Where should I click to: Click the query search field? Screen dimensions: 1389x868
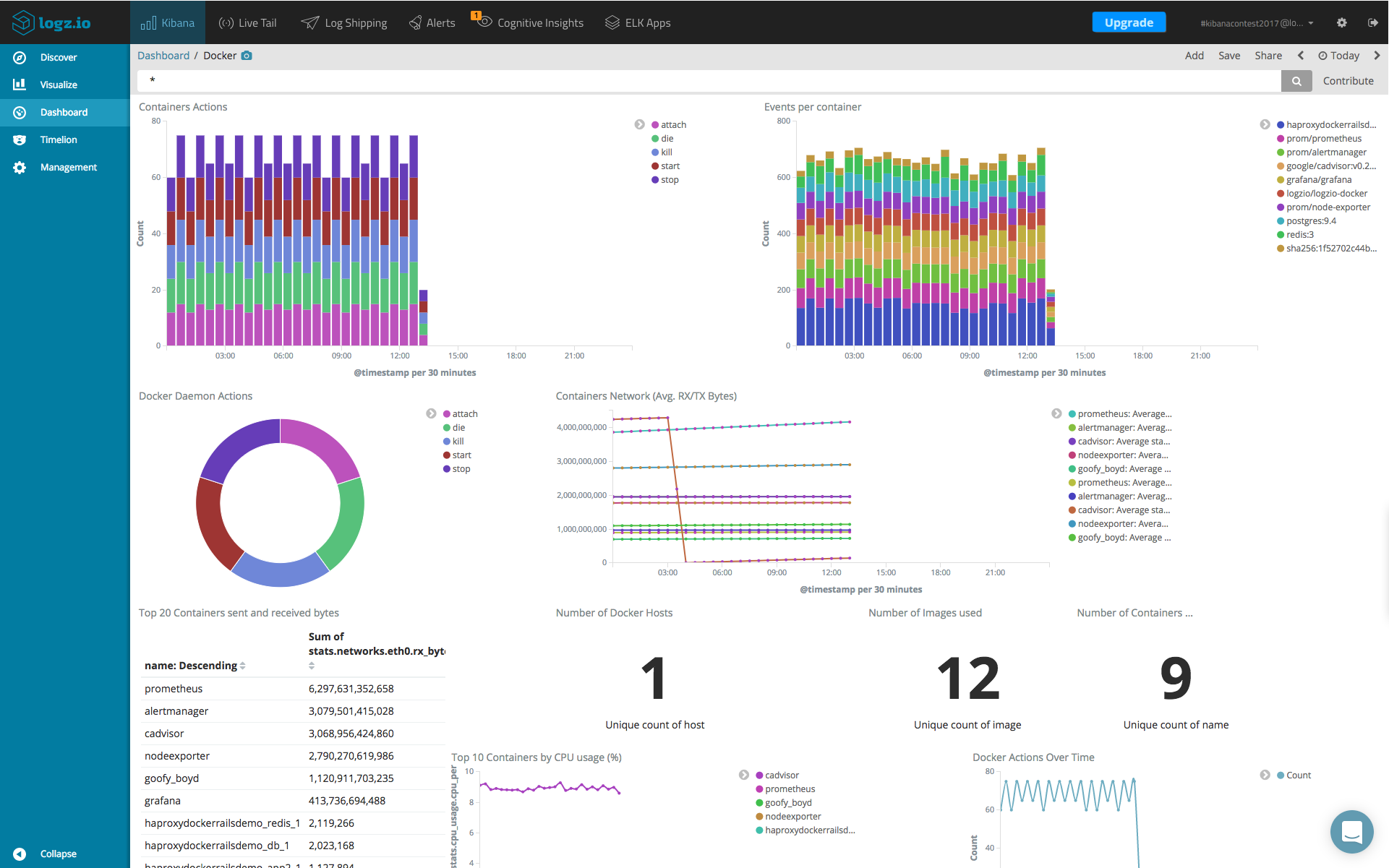[x=709, y=81]
